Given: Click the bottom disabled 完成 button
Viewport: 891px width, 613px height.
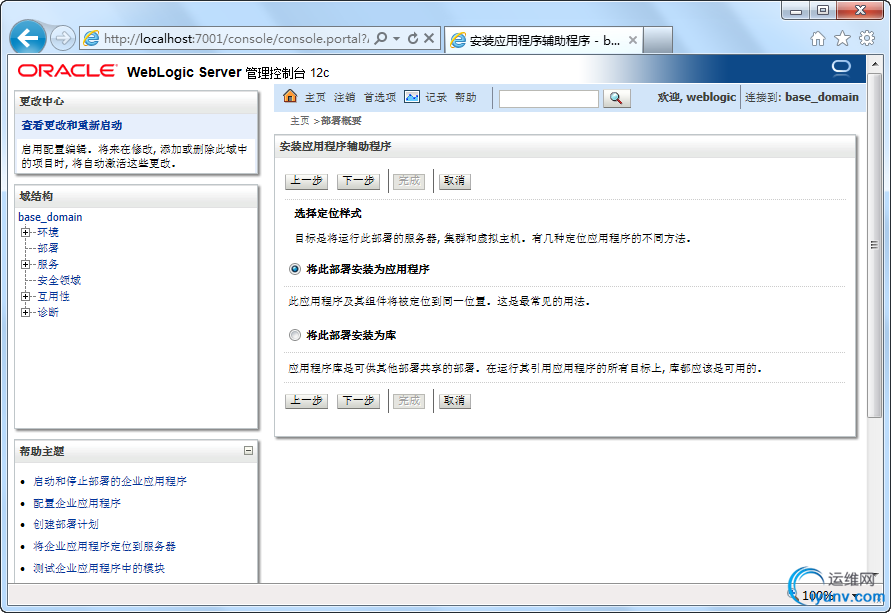Looking at the screenshot, I should (409, 401).
